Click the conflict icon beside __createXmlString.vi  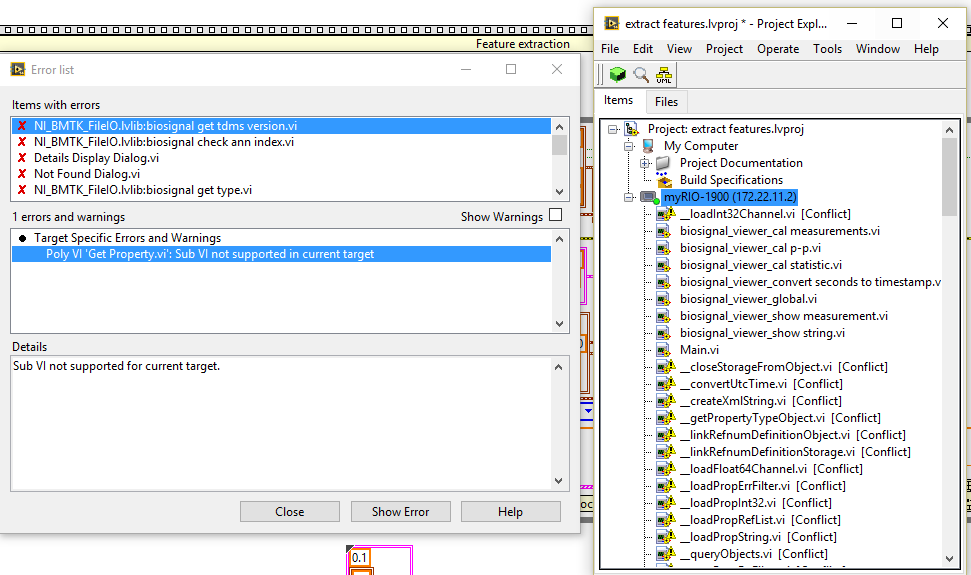[666, 401]
